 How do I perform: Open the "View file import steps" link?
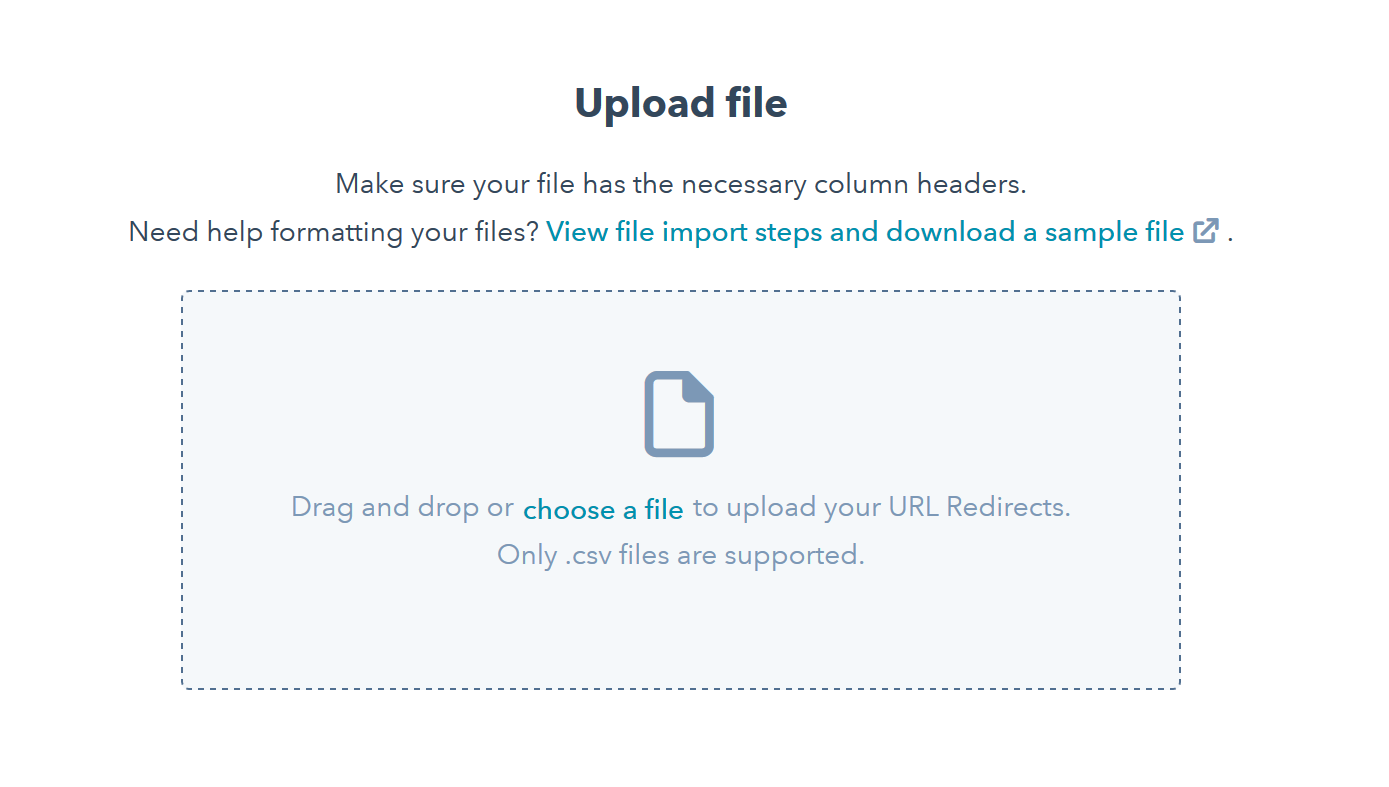[x=864, y=232]
